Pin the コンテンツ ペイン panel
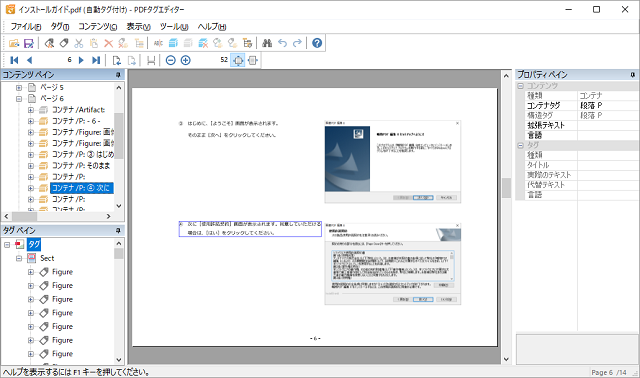This screenshot has width=640, height=378. [118, 75]
